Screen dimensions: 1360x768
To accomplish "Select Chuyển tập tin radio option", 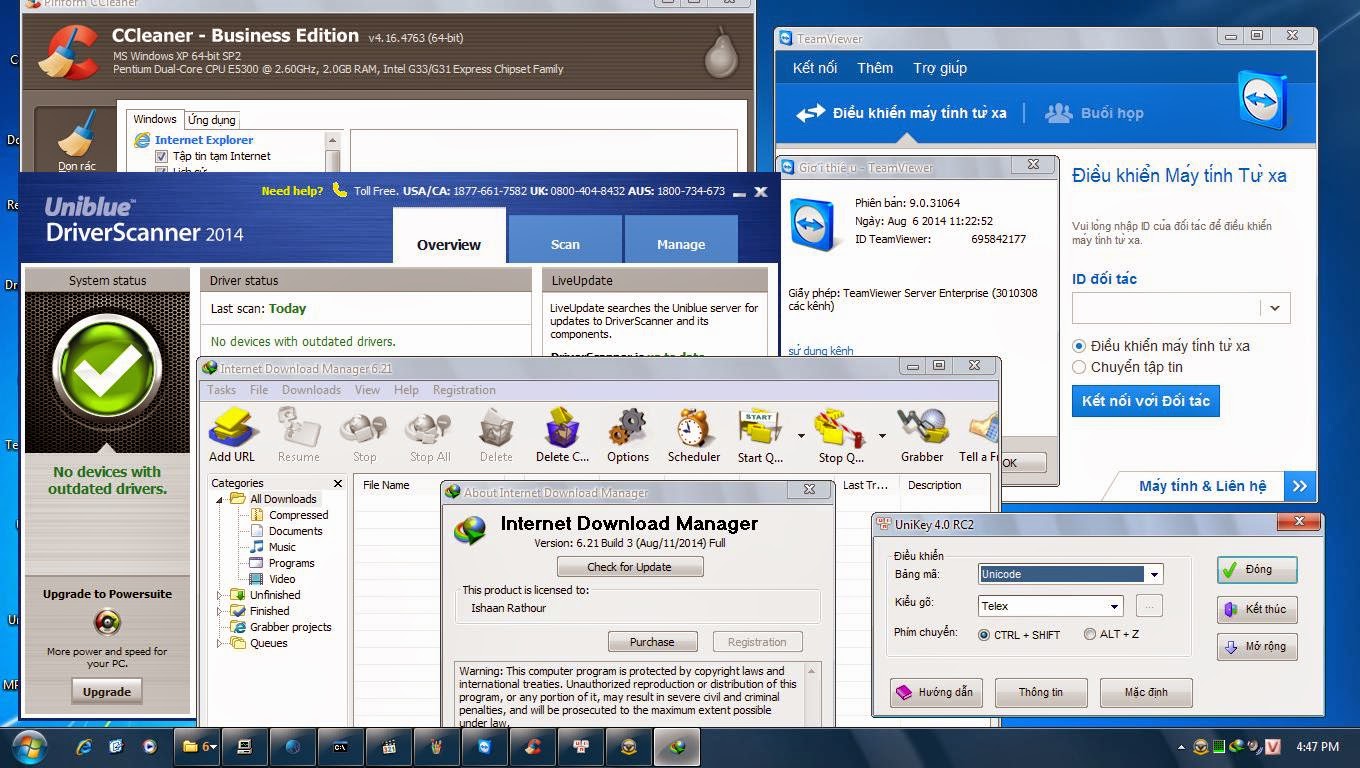I will click(1079, 367).
